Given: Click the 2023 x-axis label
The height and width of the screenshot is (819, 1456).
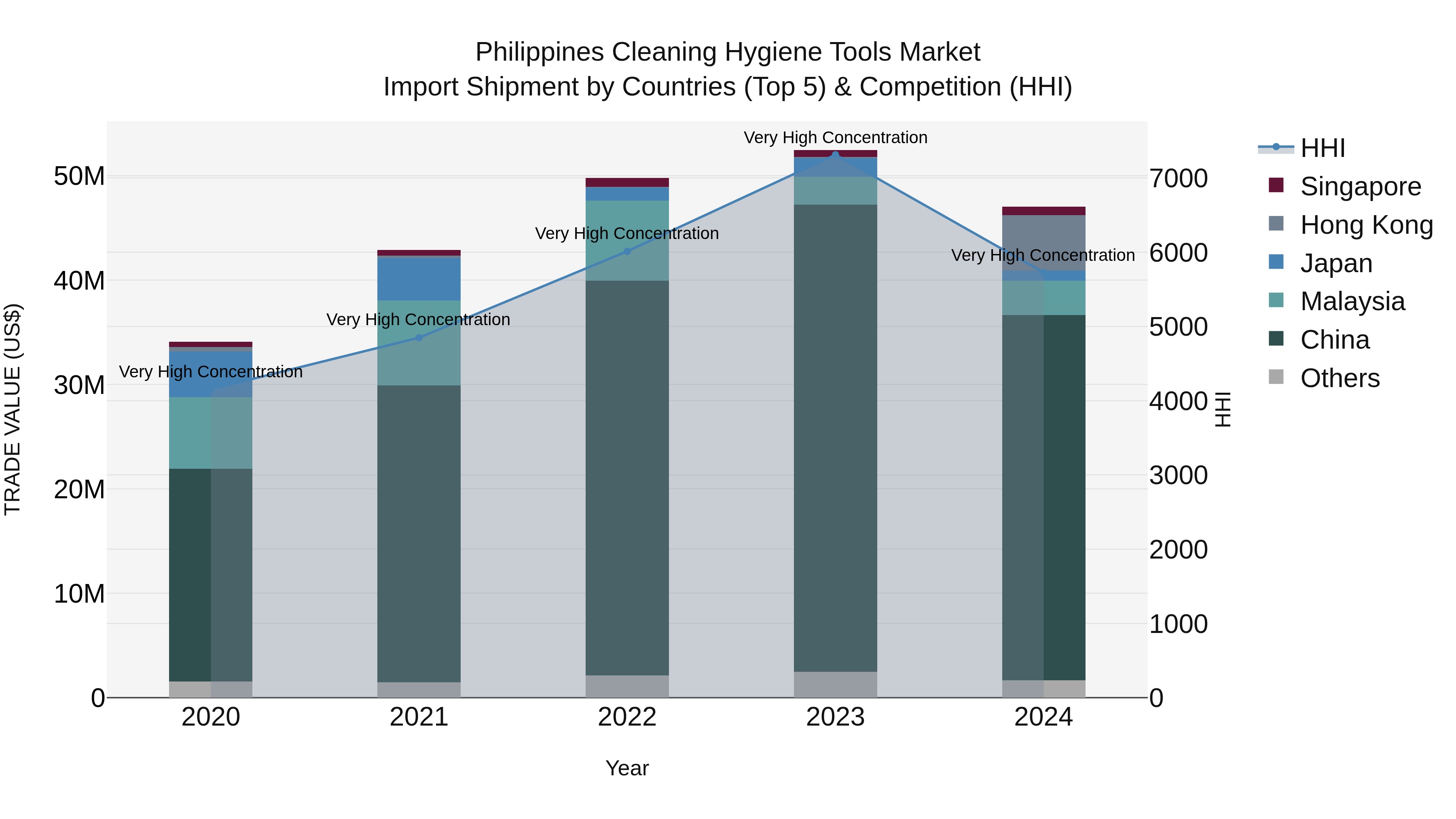Looking at the screenshot, I should click(x=836, y=717).
